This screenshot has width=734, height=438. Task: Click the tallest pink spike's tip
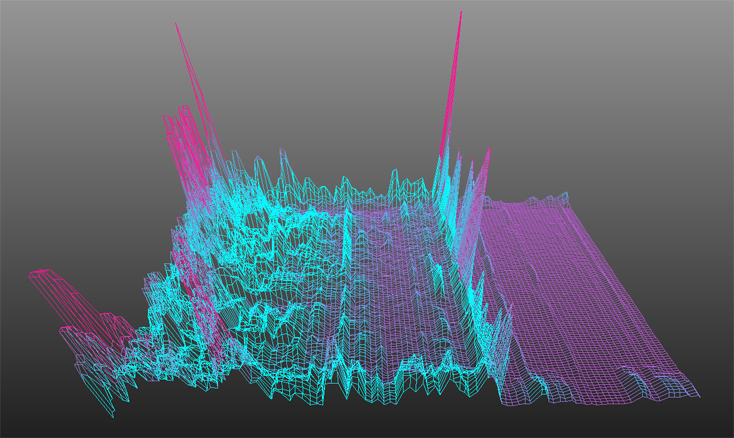click(x=460, y=14)
